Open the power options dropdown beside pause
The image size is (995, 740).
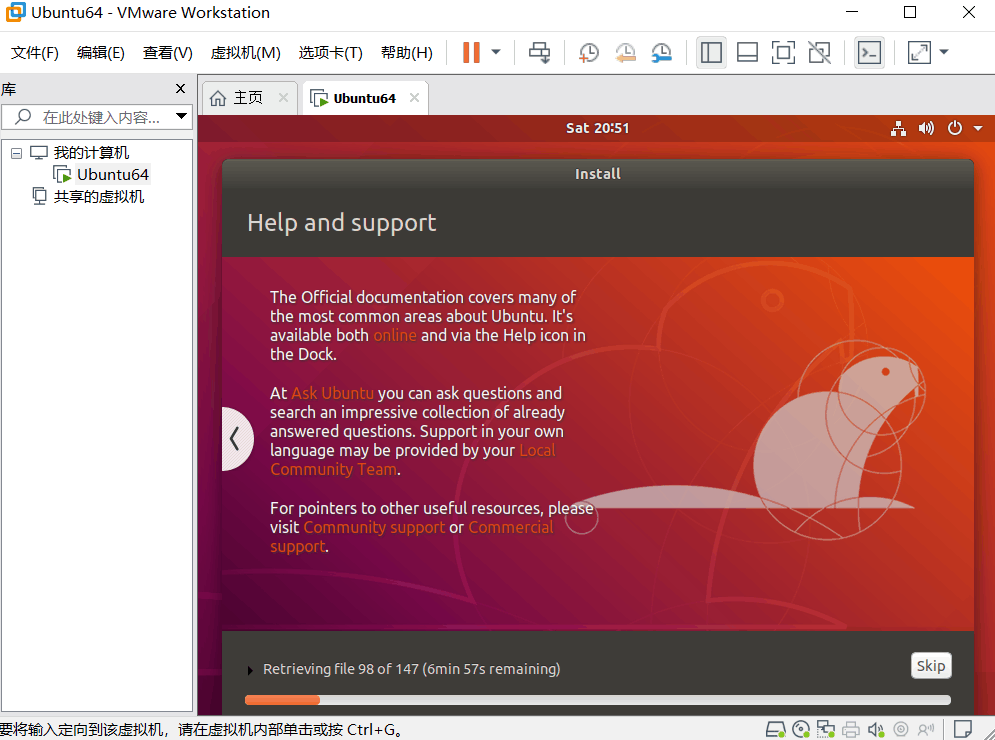point(496,52)
